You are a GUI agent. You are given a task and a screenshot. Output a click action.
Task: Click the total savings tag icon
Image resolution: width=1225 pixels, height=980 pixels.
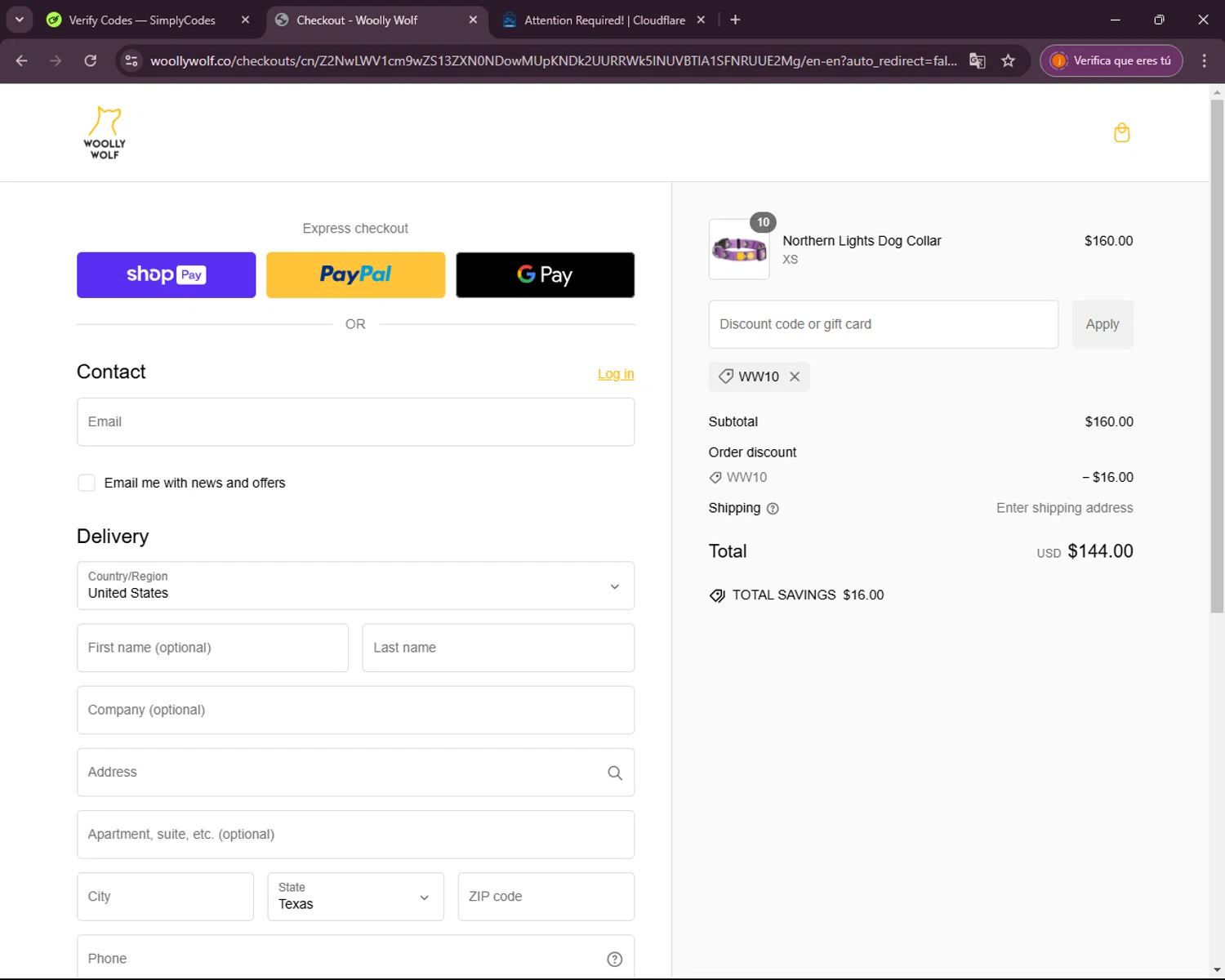click(x=717, y=595)
